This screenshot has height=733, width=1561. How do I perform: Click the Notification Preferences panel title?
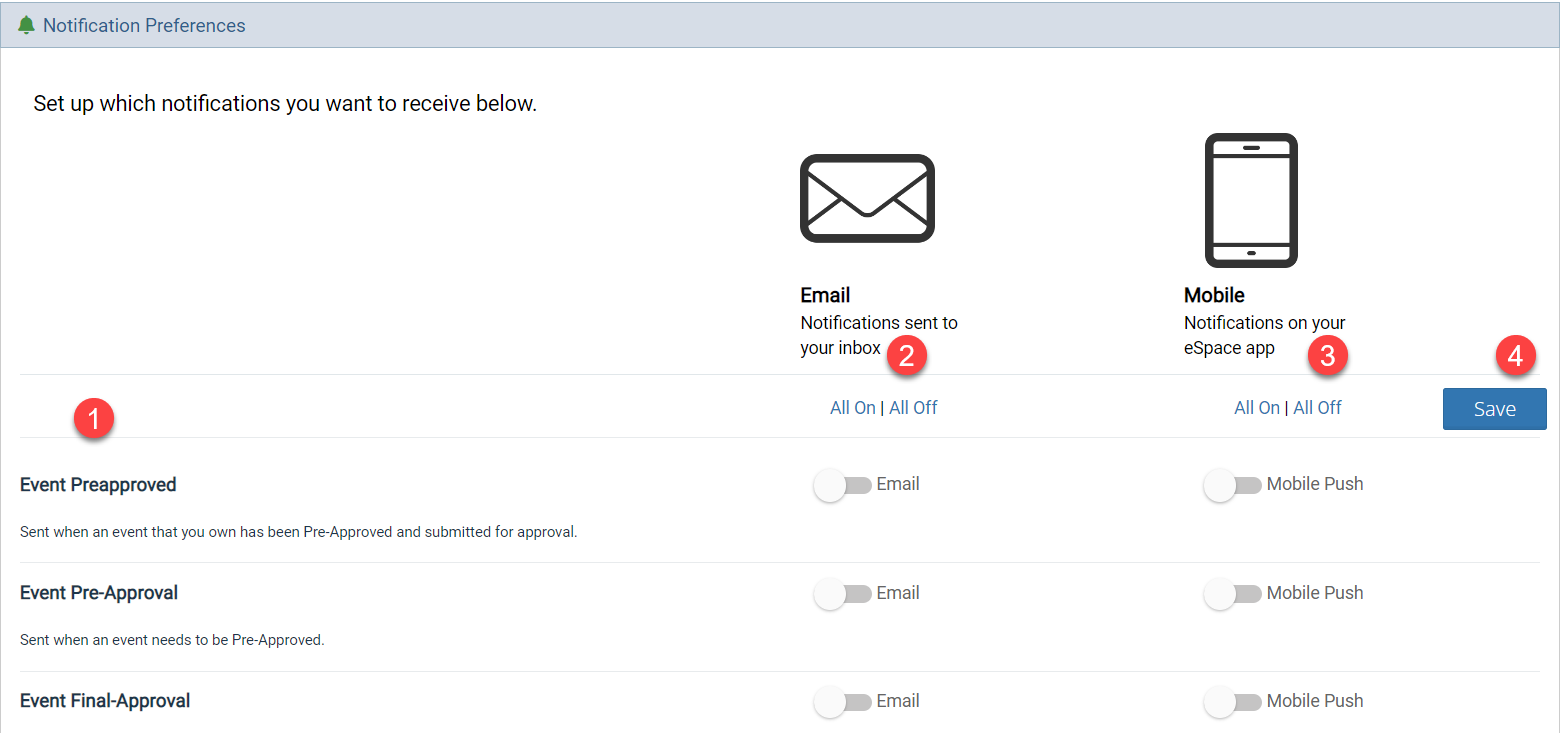tap(144, 25)
